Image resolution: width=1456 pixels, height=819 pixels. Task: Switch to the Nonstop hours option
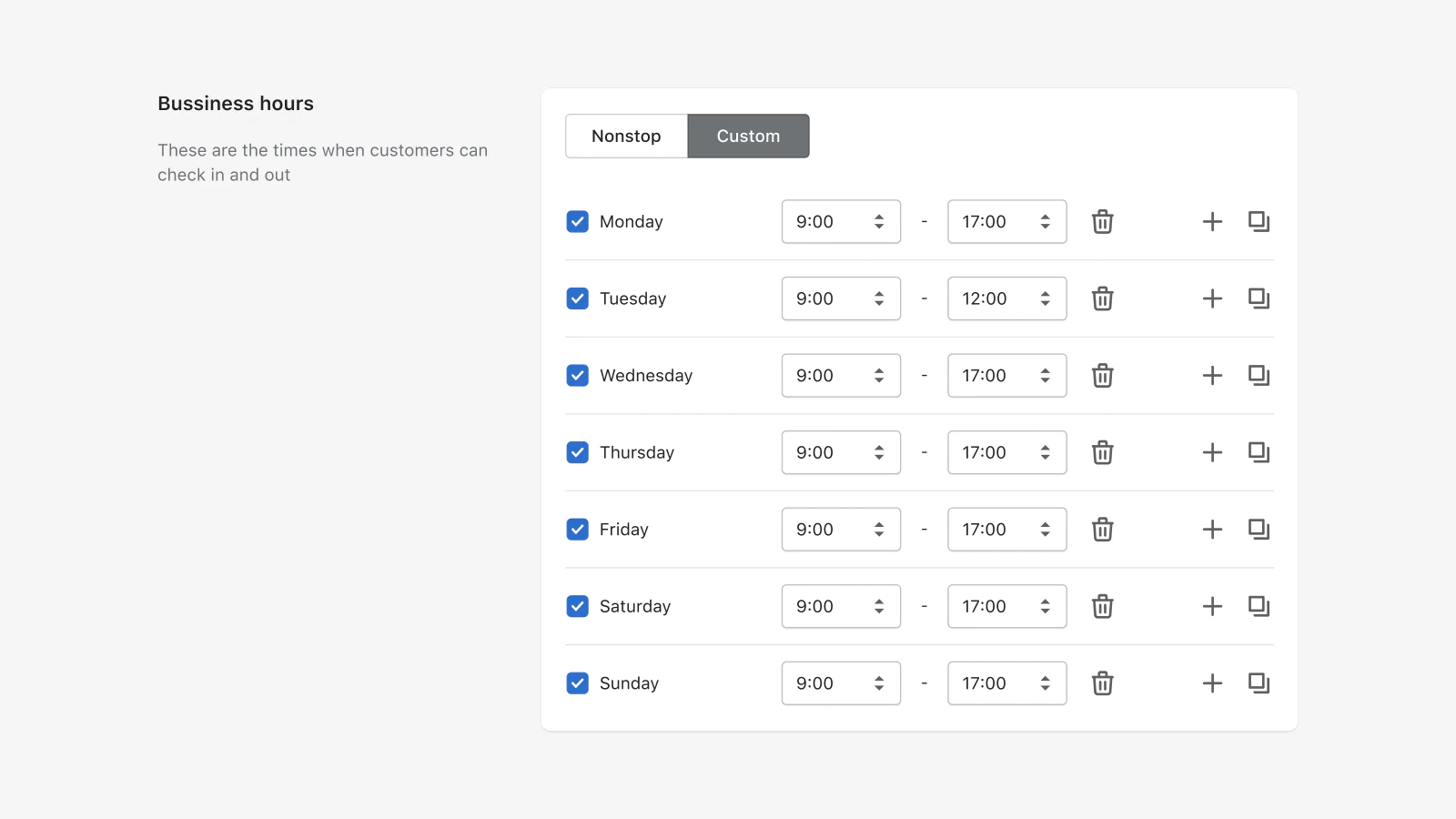click(x=626, y=136)
